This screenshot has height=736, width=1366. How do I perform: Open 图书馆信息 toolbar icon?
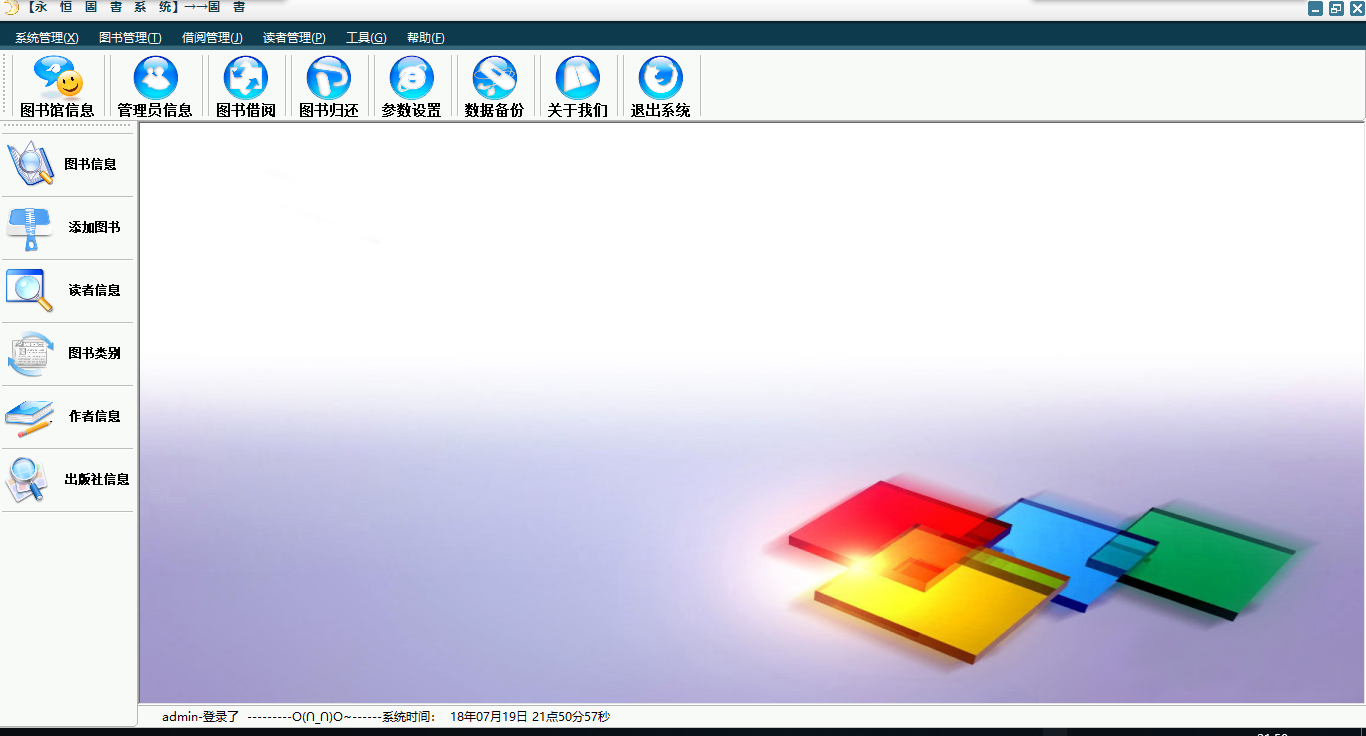point(57,87)
